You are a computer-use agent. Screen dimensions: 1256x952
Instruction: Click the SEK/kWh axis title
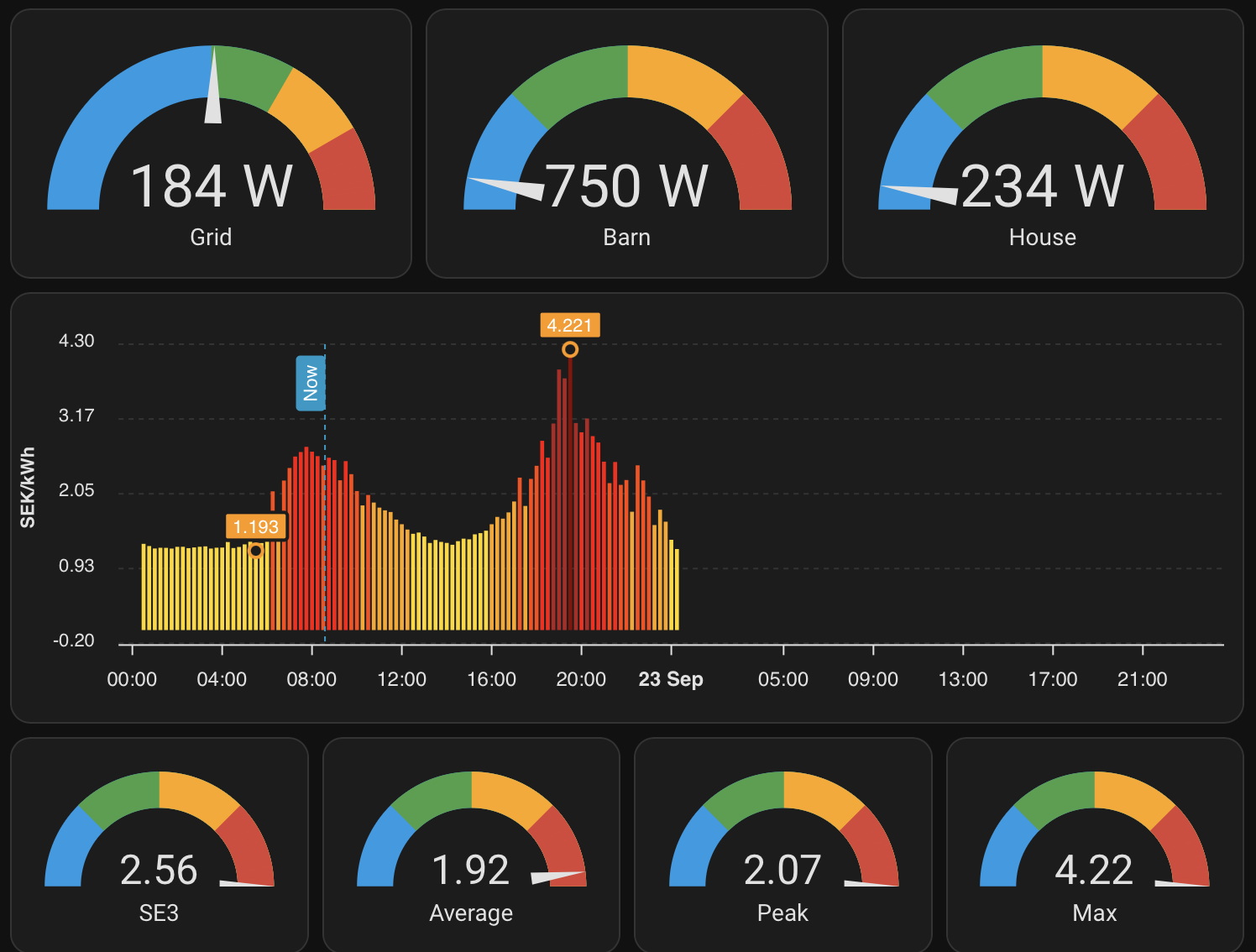coord(28,488)
